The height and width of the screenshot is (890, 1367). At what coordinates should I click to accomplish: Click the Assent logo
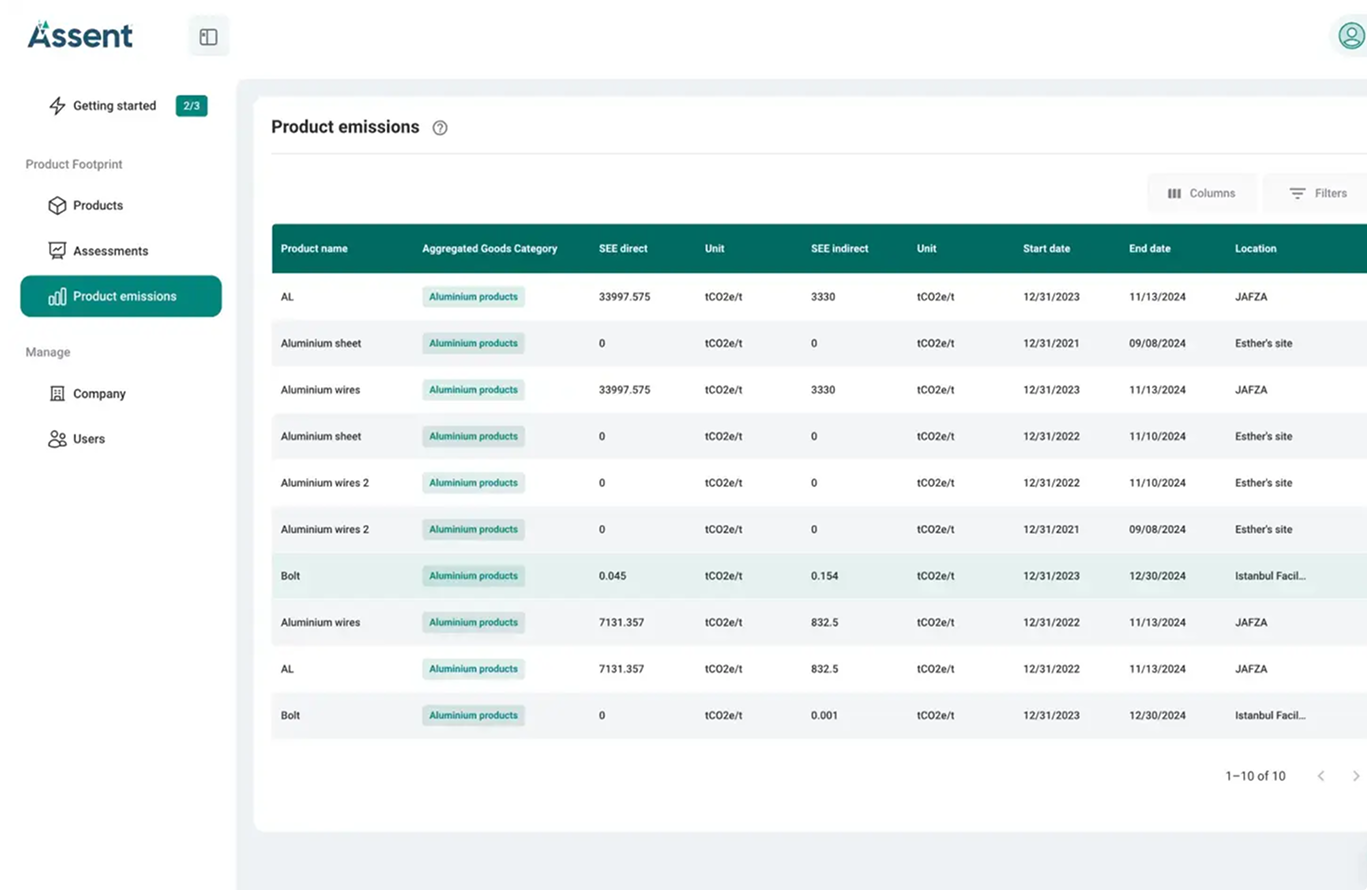(x=79, y=35)
